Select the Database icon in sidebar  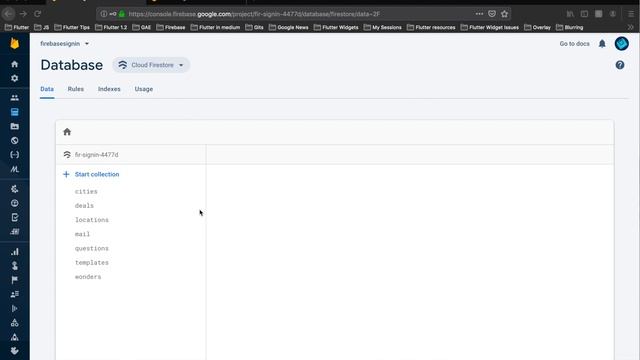(15, 112)
